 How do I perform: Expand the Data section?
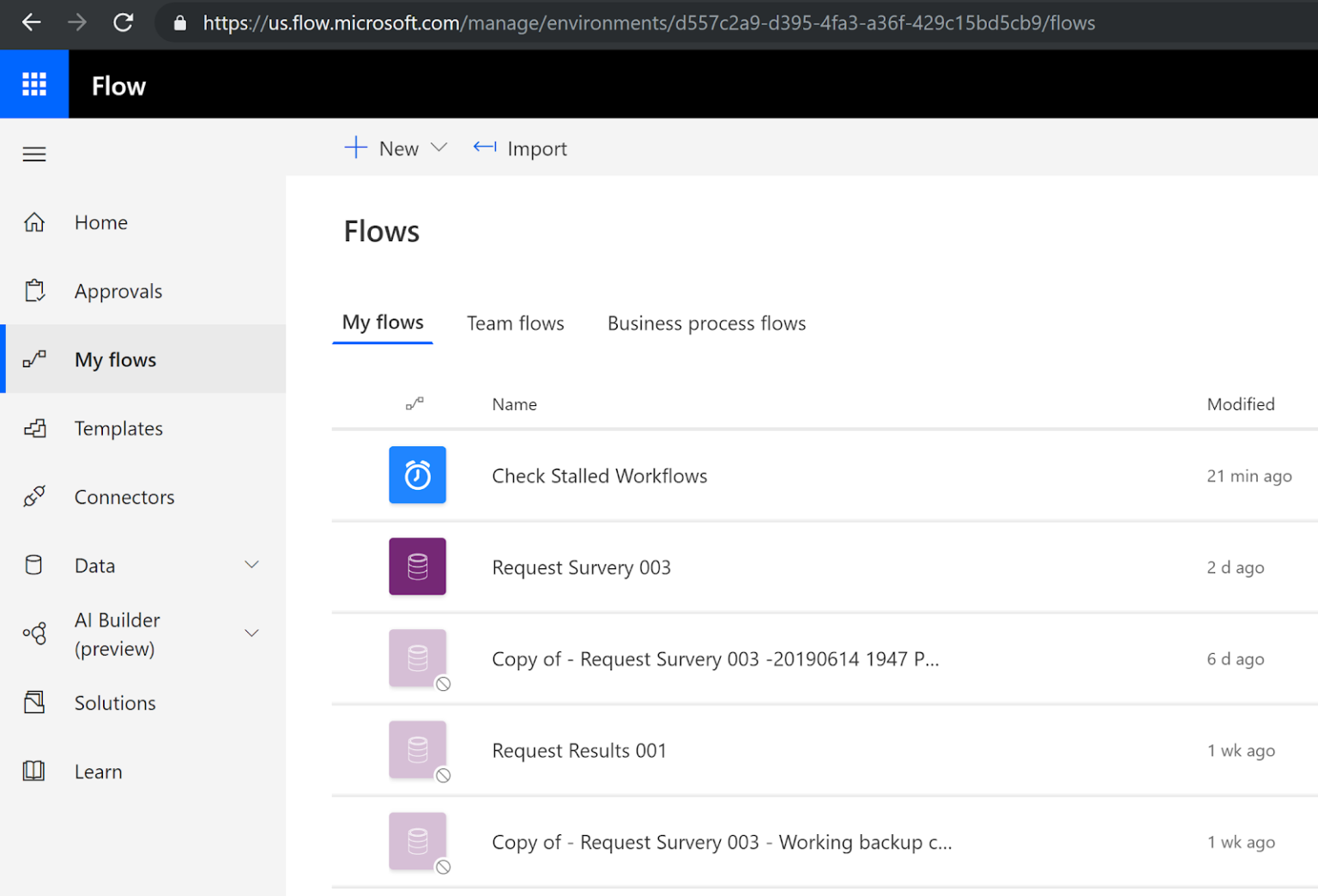251,565
